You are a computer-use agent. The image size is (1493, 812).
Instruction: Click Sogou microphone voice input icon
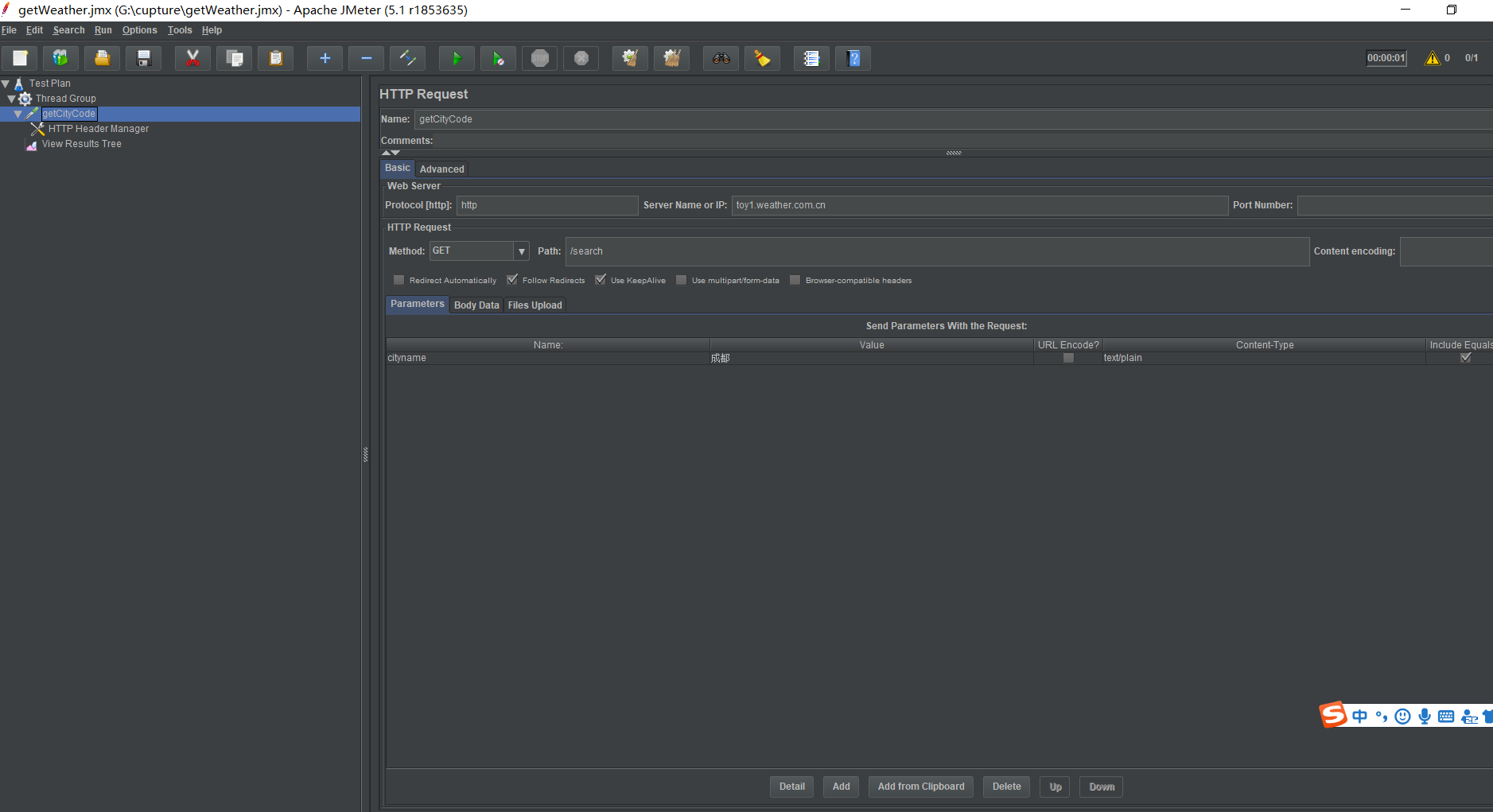(x=1425, y=716)
